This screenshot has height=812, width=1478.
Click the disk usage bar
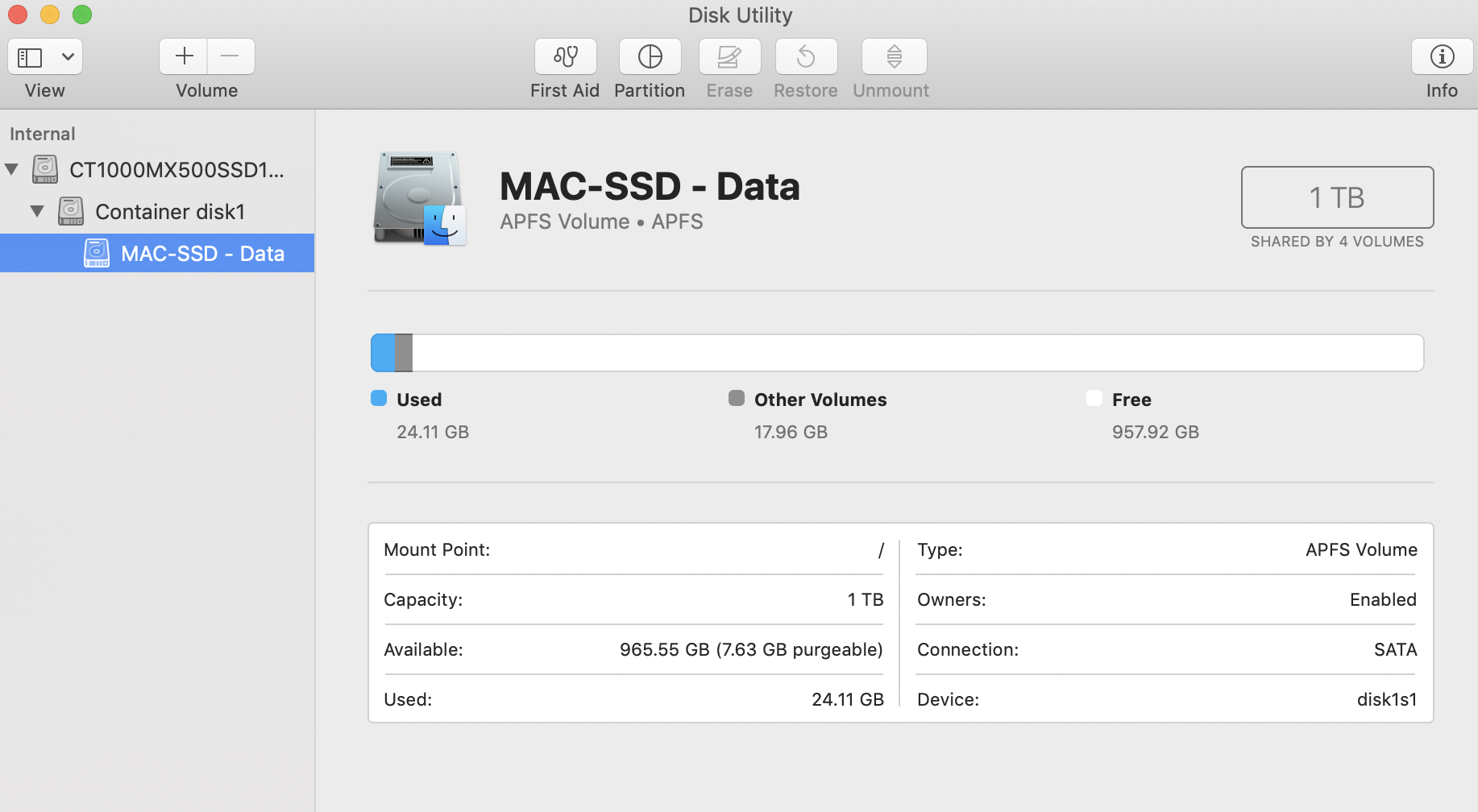coord(897,353)
